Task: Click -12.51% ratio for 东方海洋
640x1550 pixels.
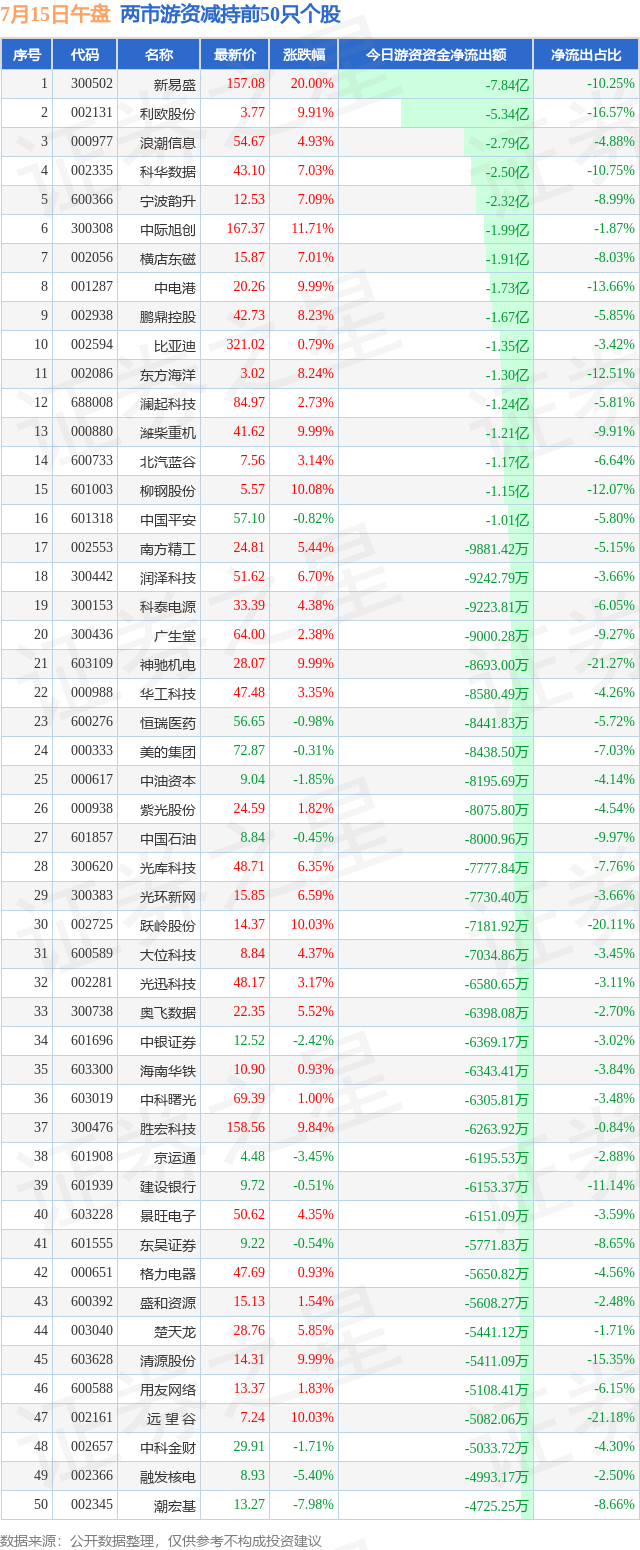Action: pyautogui.click(x=611, y=374)
